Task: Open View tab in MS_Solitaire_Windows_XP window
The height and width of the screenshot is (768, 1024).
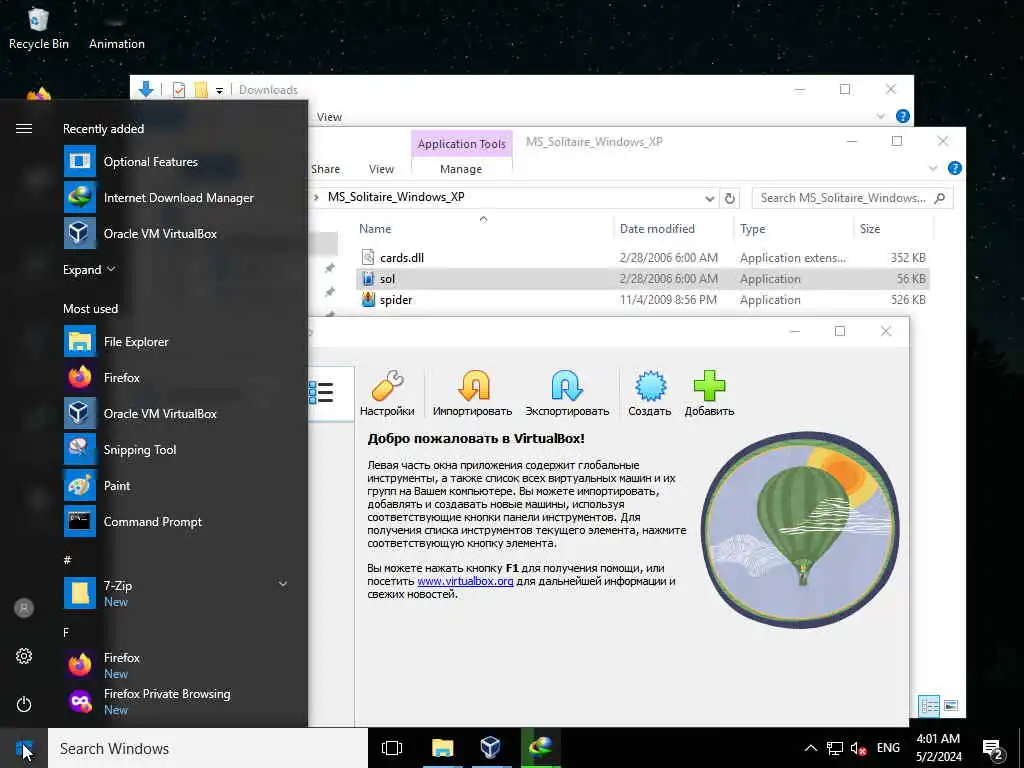Action: [x=381, y=169]
